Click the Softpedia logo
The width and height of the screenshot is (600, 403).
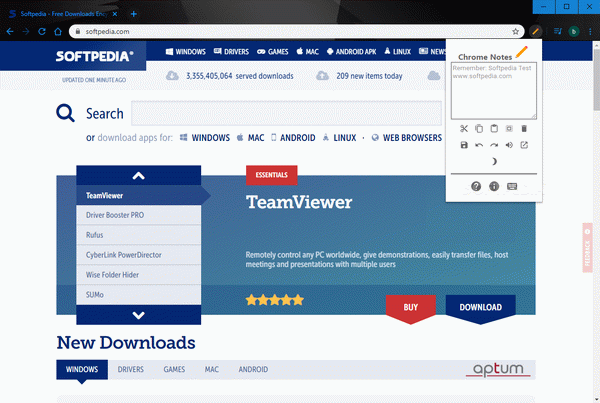point(94,56)
